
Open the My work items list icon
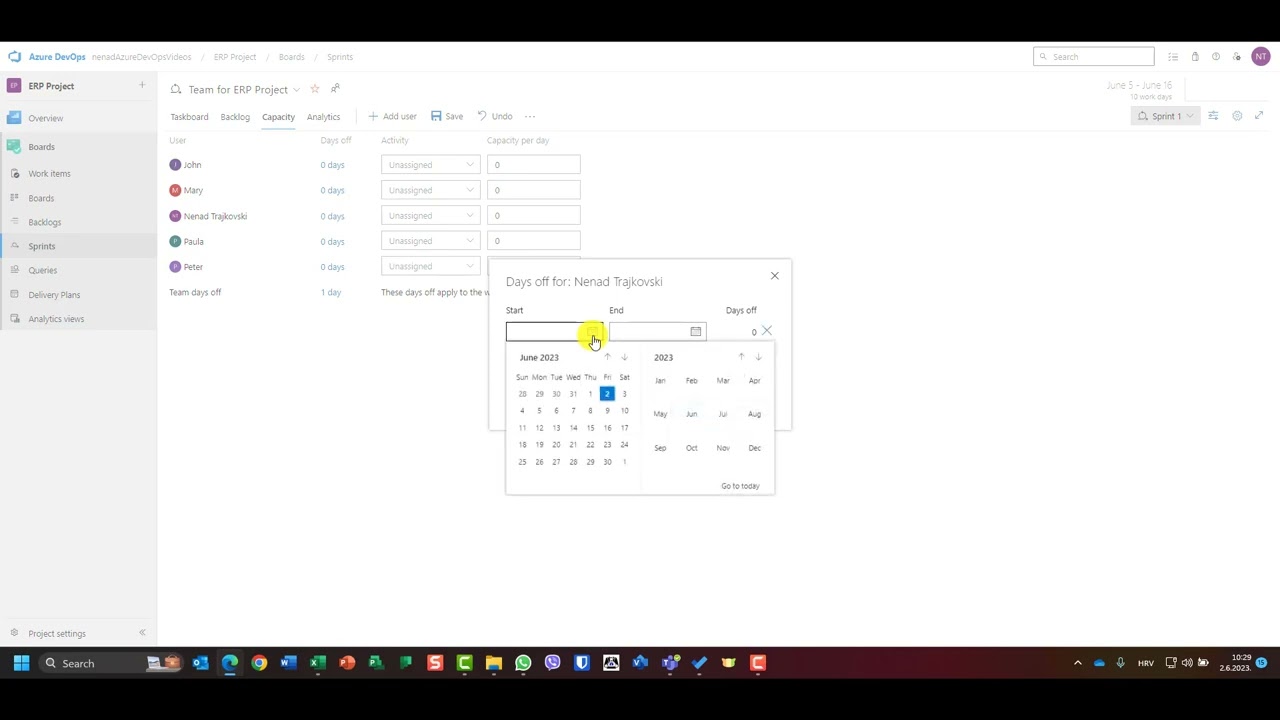pos(1173,57)
